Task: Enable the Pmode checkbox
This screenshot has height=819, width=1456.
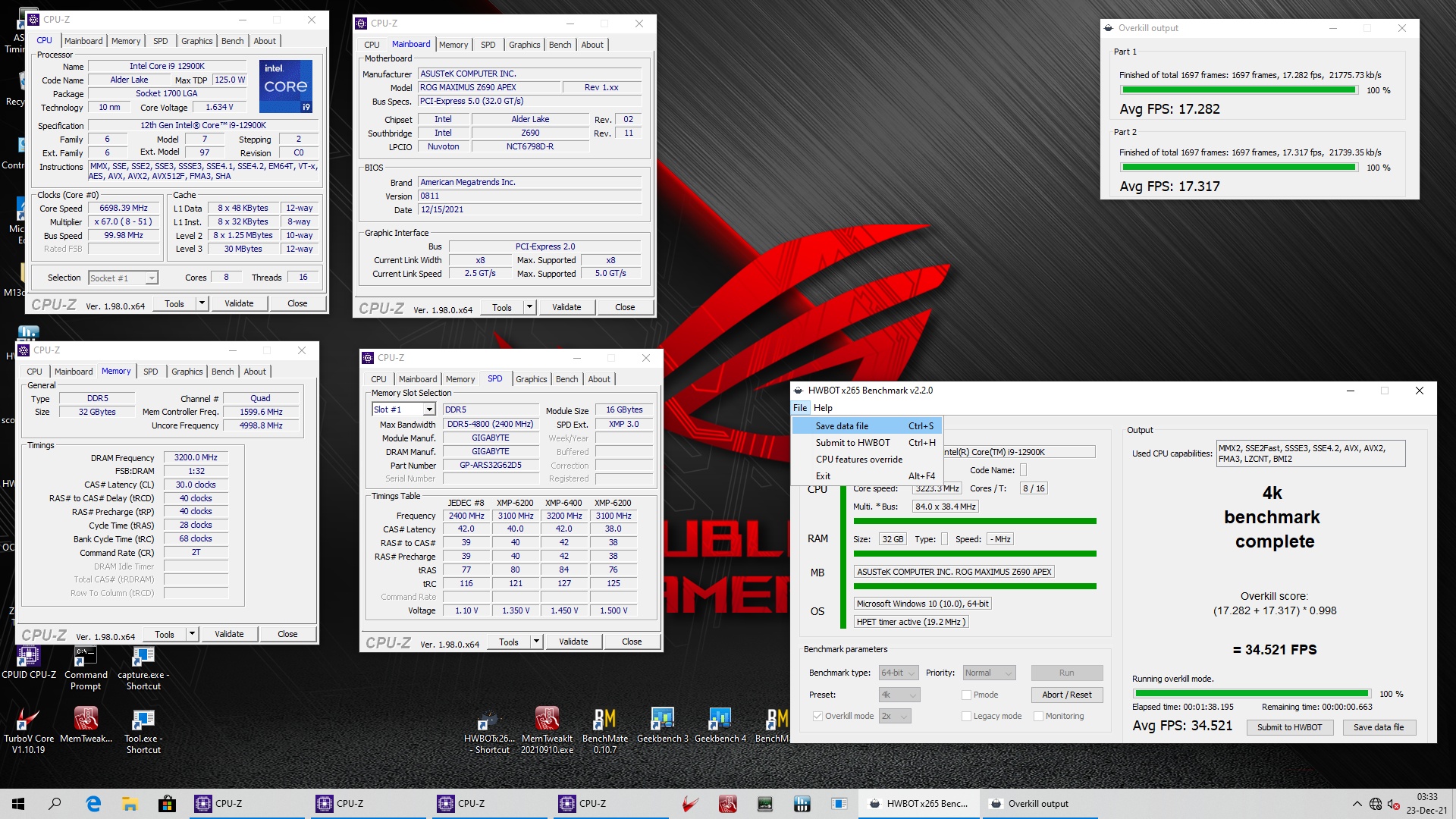Action: 966,695
